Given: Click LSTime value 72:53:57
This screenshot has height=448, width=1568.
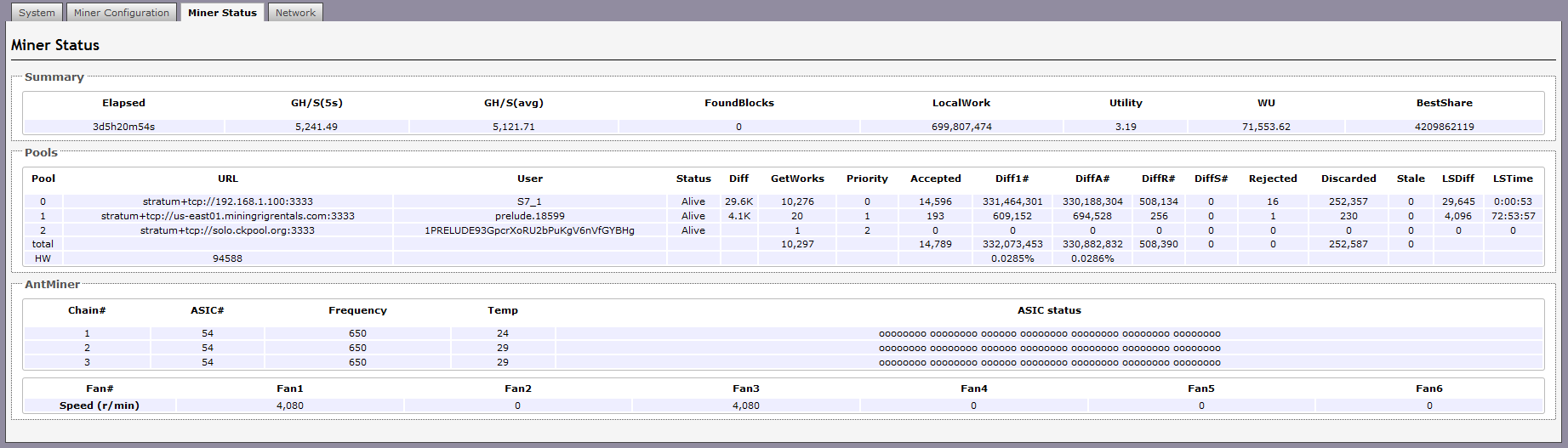Looking at the screenshot, I should tap(1513, 216).
